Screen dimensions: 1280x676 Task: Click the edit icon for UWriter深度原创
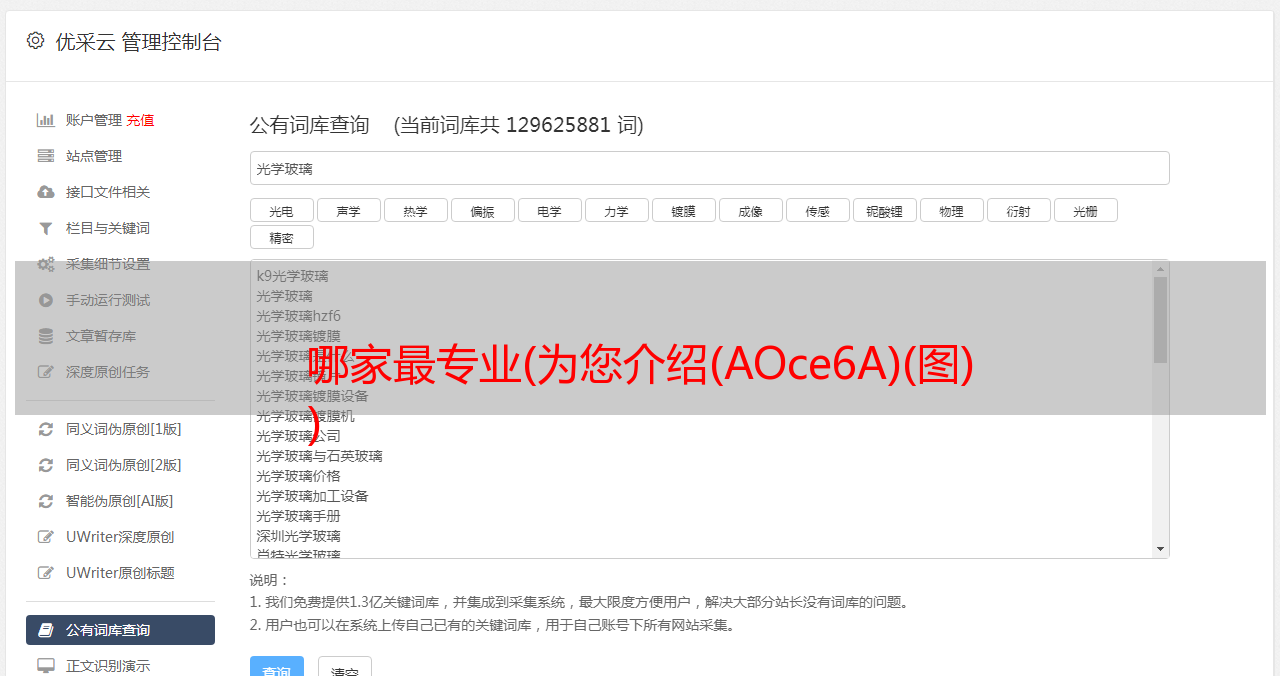pyautogui.click(x=45, y=537)
